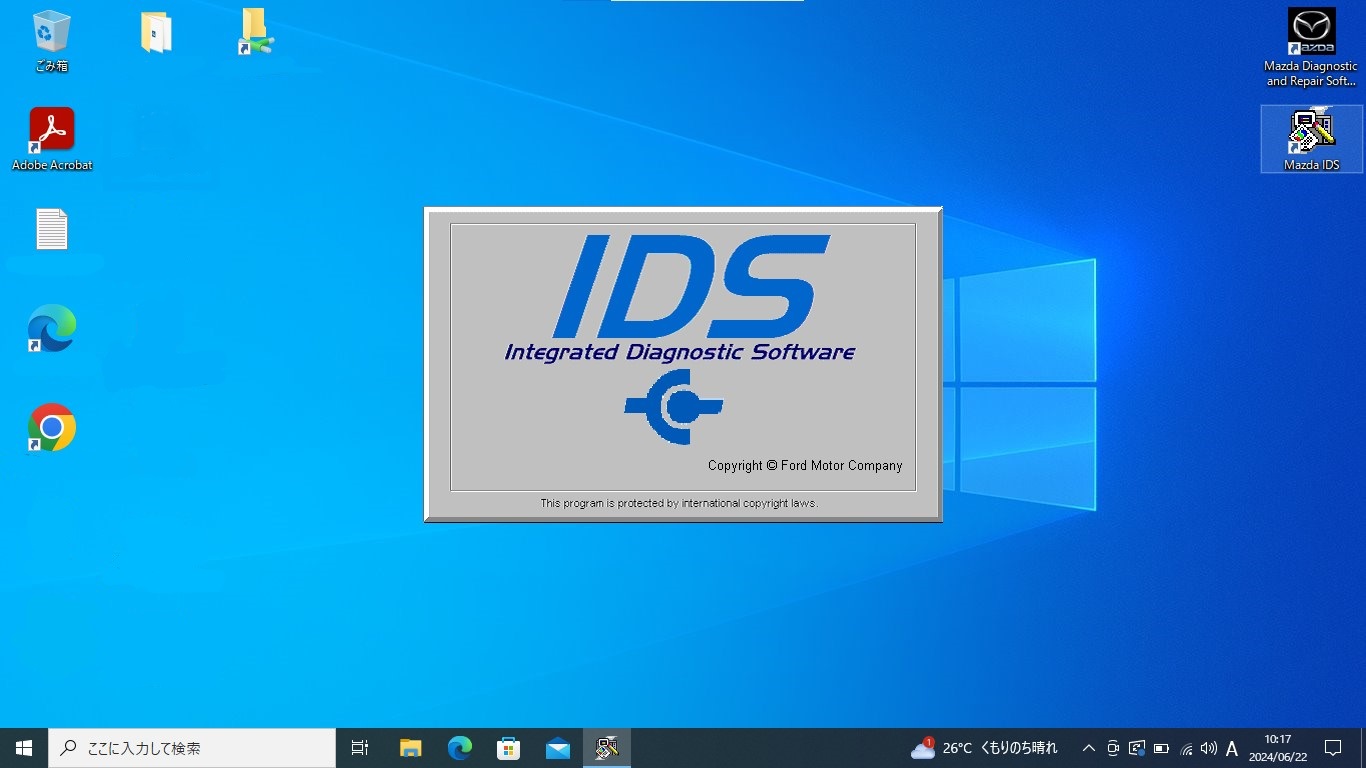Screen dimensions: 1366x768
Task: Open Microsoft Edge from the taskbar
Action: pos(459,748)
